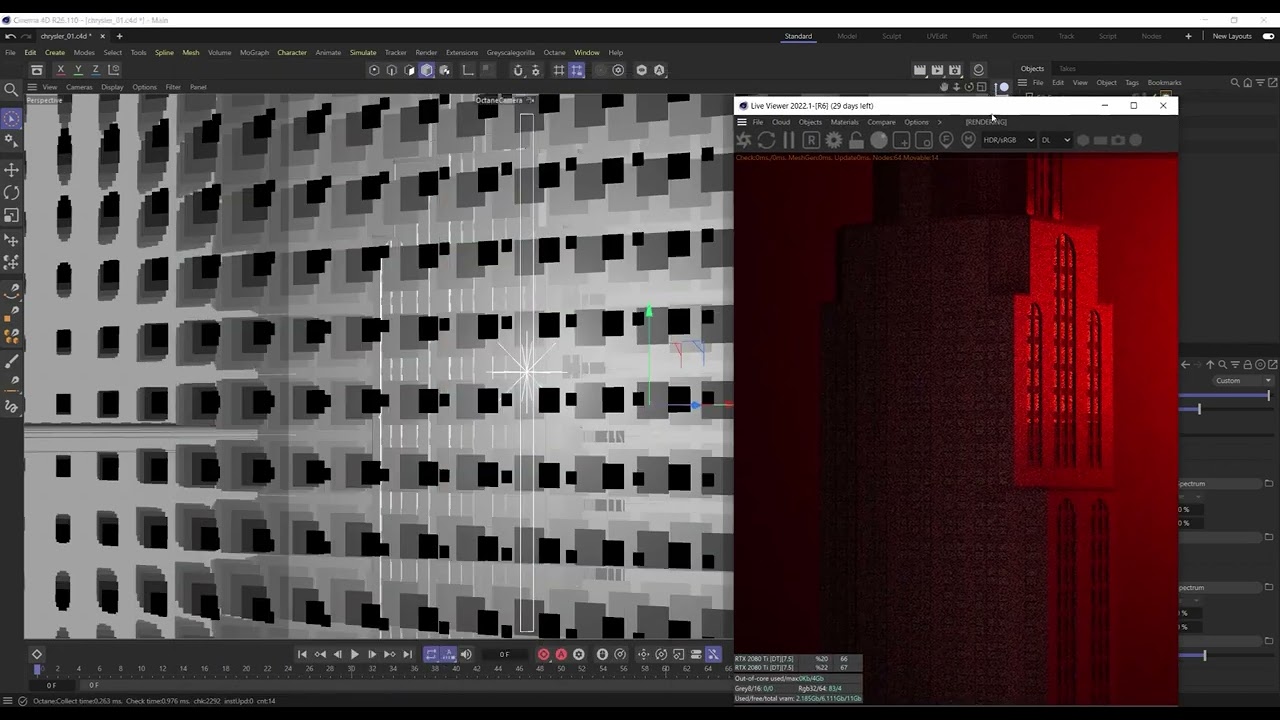The image size is (1280, 720).
Task: Click the magnet snap icon in toolbar
Action: coord(518,70)
